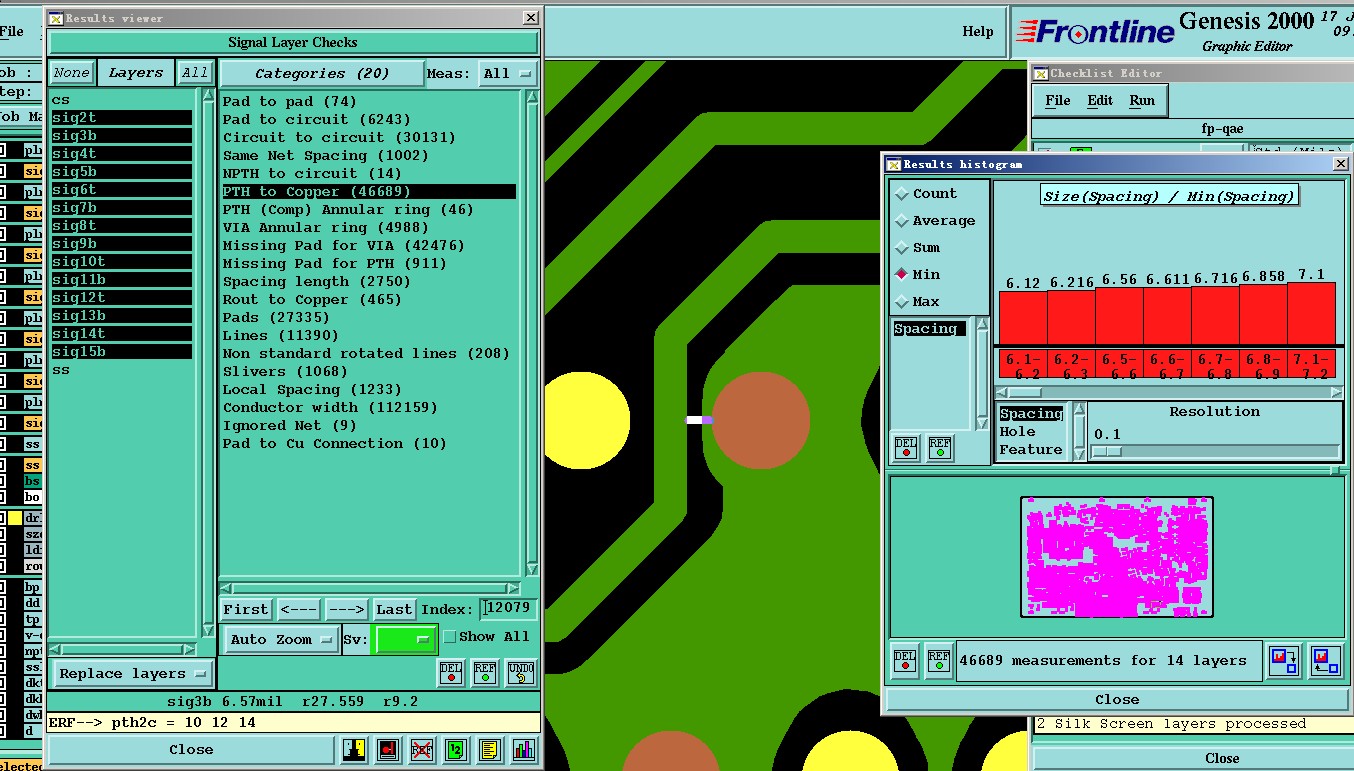This screenshot has width=1354, height=771.
Task: Select the Average radio option
Action: point(935,221)
